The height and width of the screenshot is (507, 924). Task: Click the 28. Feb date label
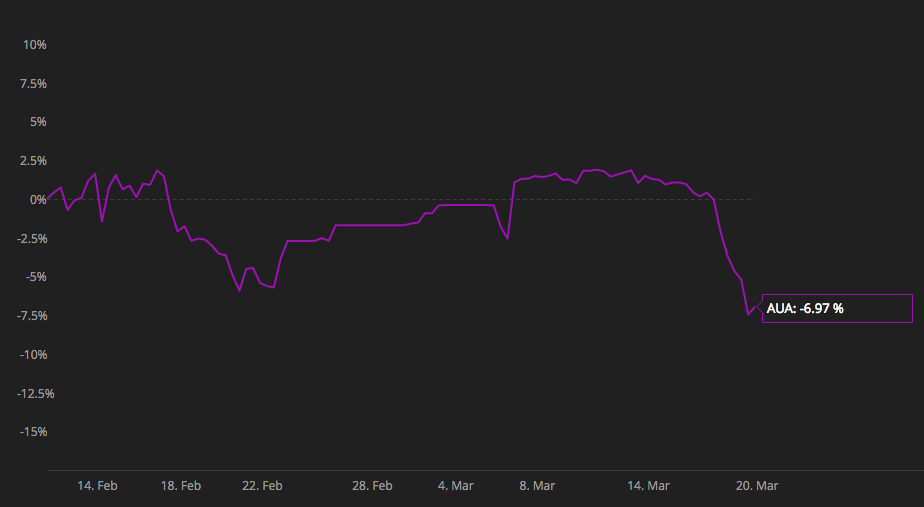pyautogui.click(x=372, y=486)
